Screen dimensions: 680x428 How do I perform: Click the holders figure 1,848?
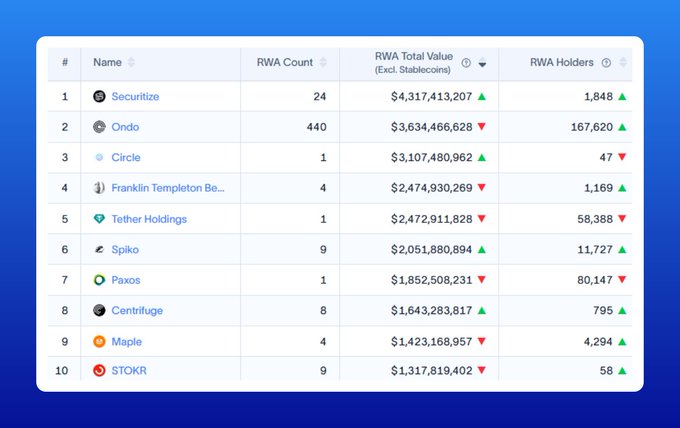tap(598, 96)
